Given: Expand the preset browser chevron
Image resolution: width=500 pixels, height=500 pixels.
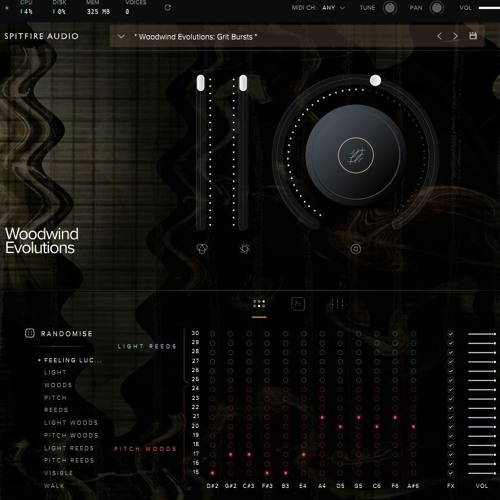Looking at the screenshot, I should [x=121, y=36].
